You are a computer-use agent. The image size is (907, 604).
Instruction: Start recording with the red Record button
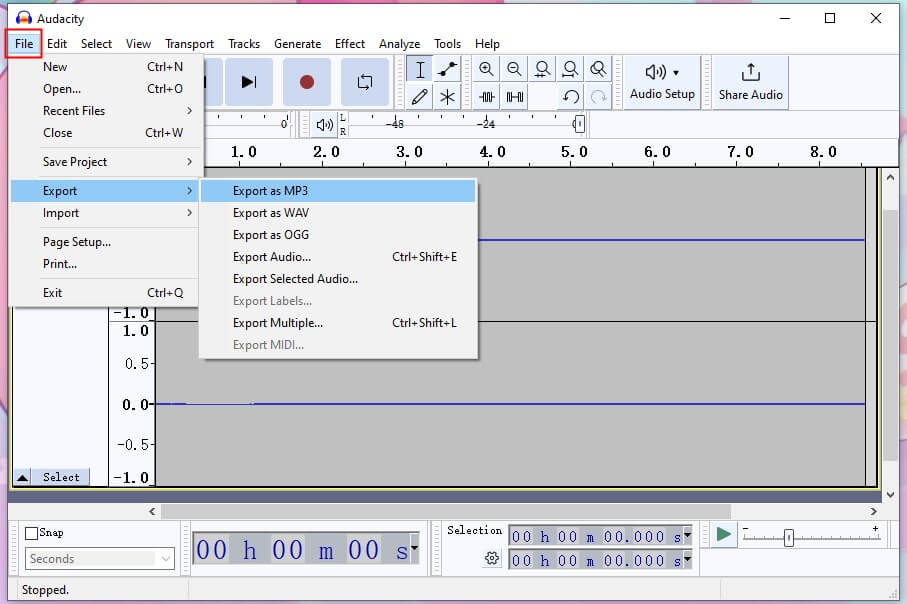(307, 82)
